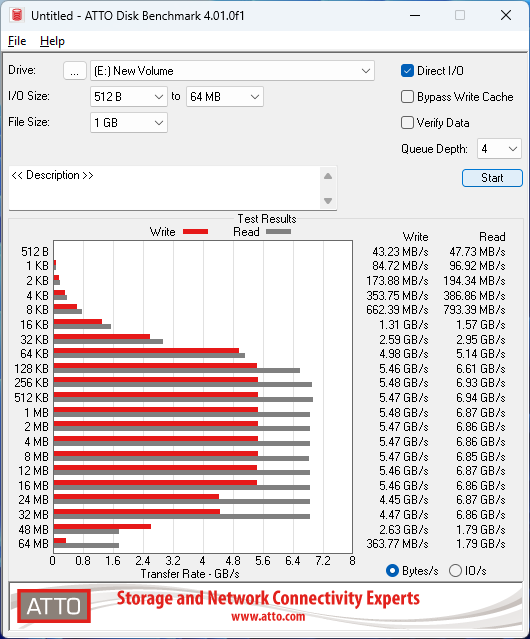Open the 512 B minimum I/O size dropdown
This screenshot has height=639, width=530.
(x=129, y=97)
